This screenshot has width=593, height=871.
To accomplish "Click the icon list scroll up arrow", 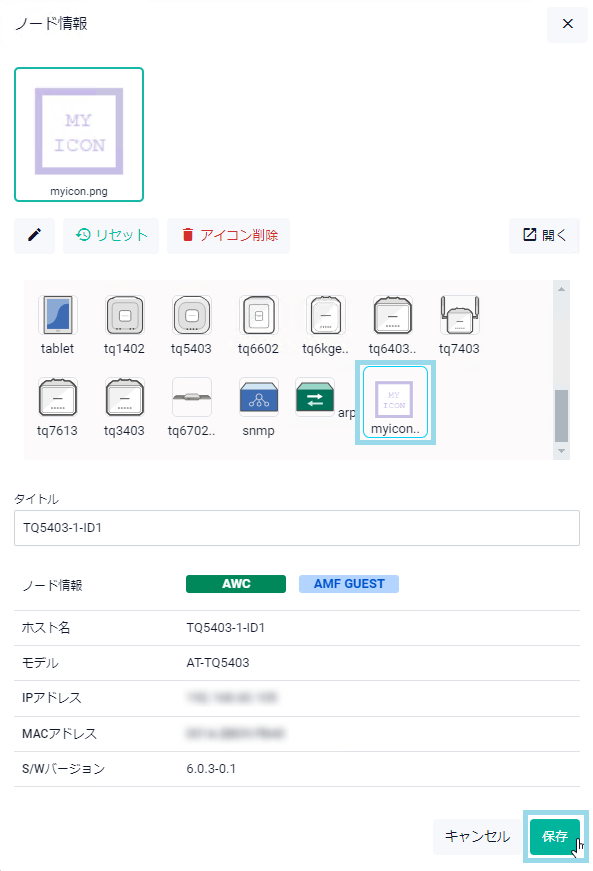I will [561, 289].
